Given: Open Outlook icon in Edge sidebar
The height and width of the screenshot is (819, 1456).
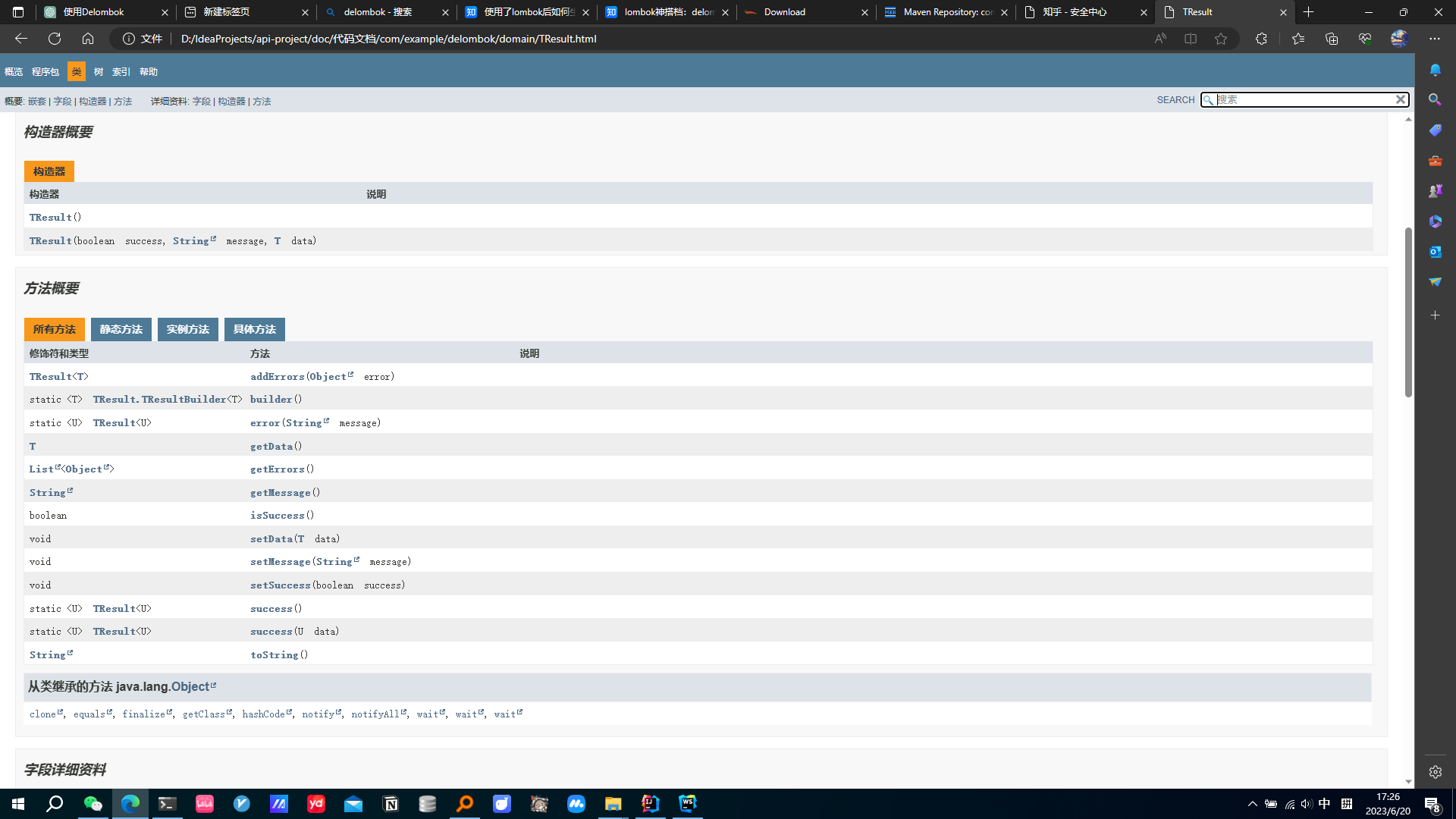Looking at the screenshot, I should pos(1435,252).
